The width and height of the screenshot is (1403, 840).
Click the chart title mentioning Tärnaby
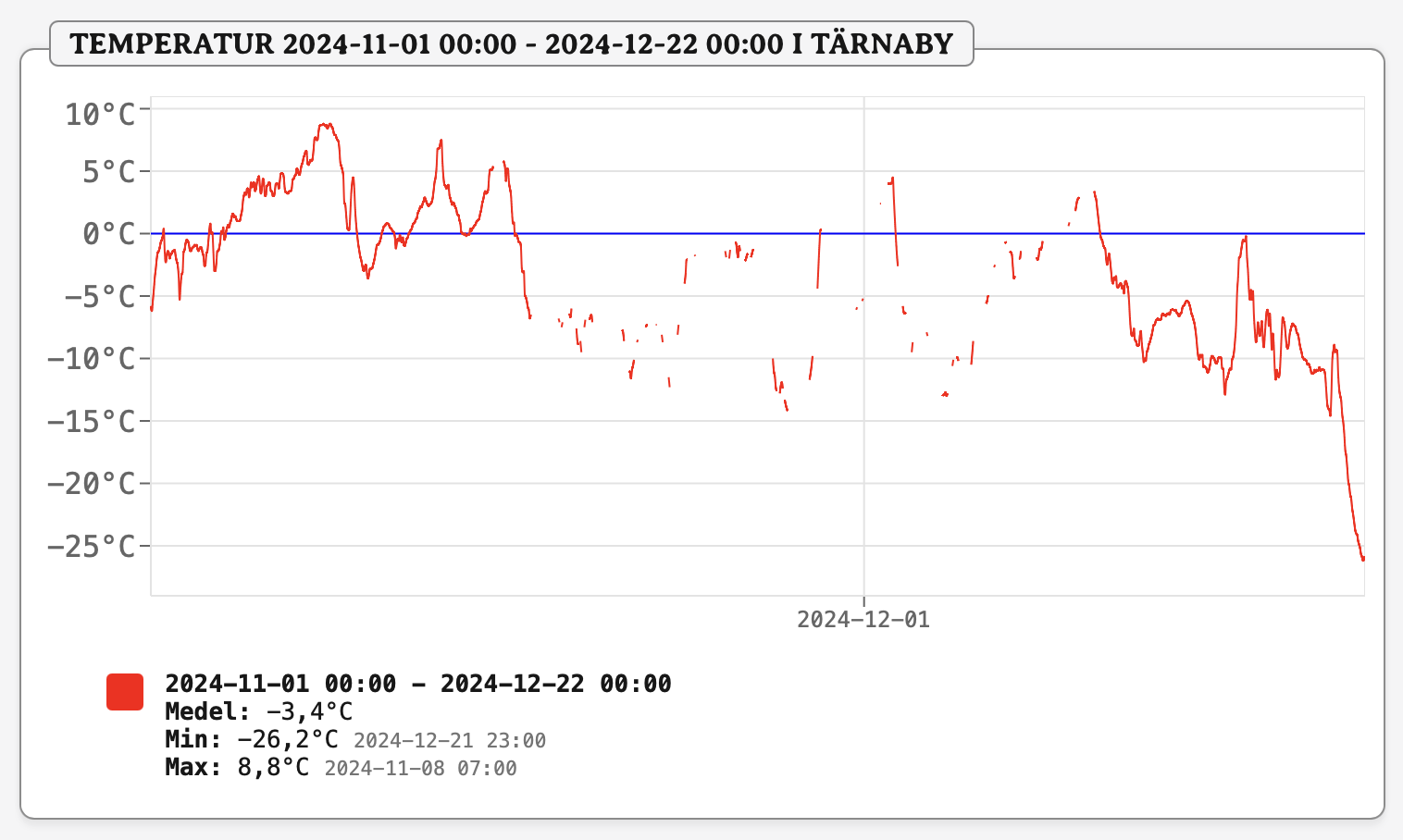point(511,43)
